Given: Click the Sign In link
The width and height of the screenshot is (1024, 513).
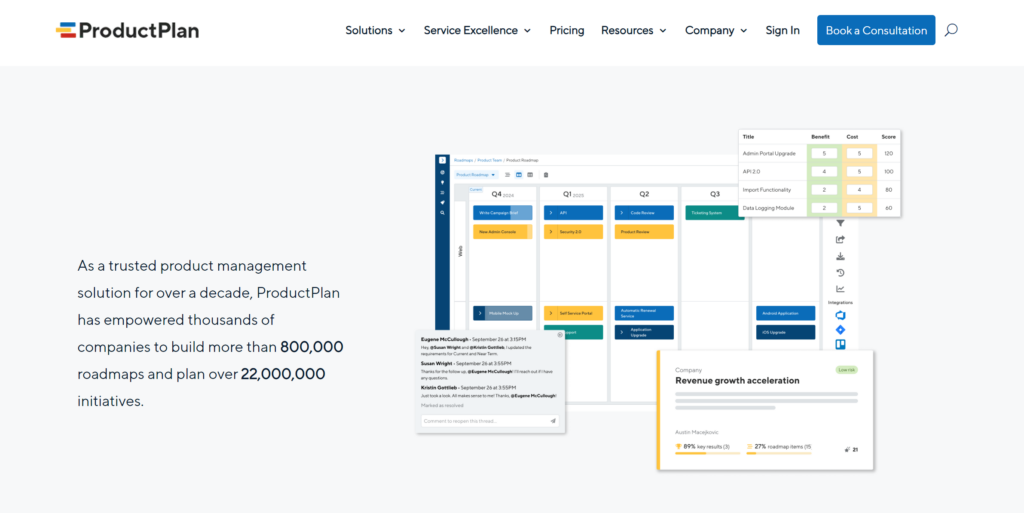Looking at the screenshot, I should point(782,30).
